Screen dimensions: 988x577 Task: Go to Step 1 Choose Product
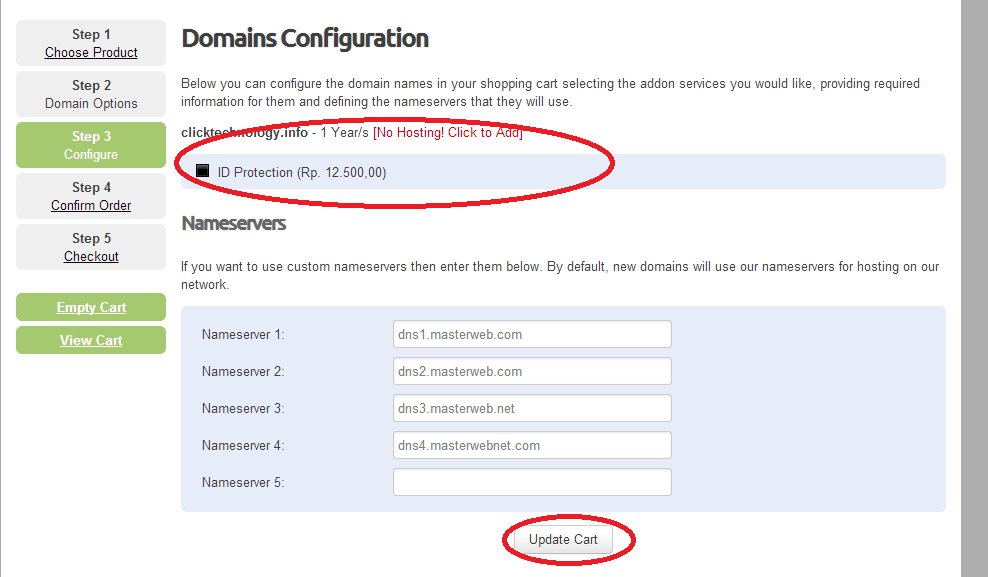91,43
